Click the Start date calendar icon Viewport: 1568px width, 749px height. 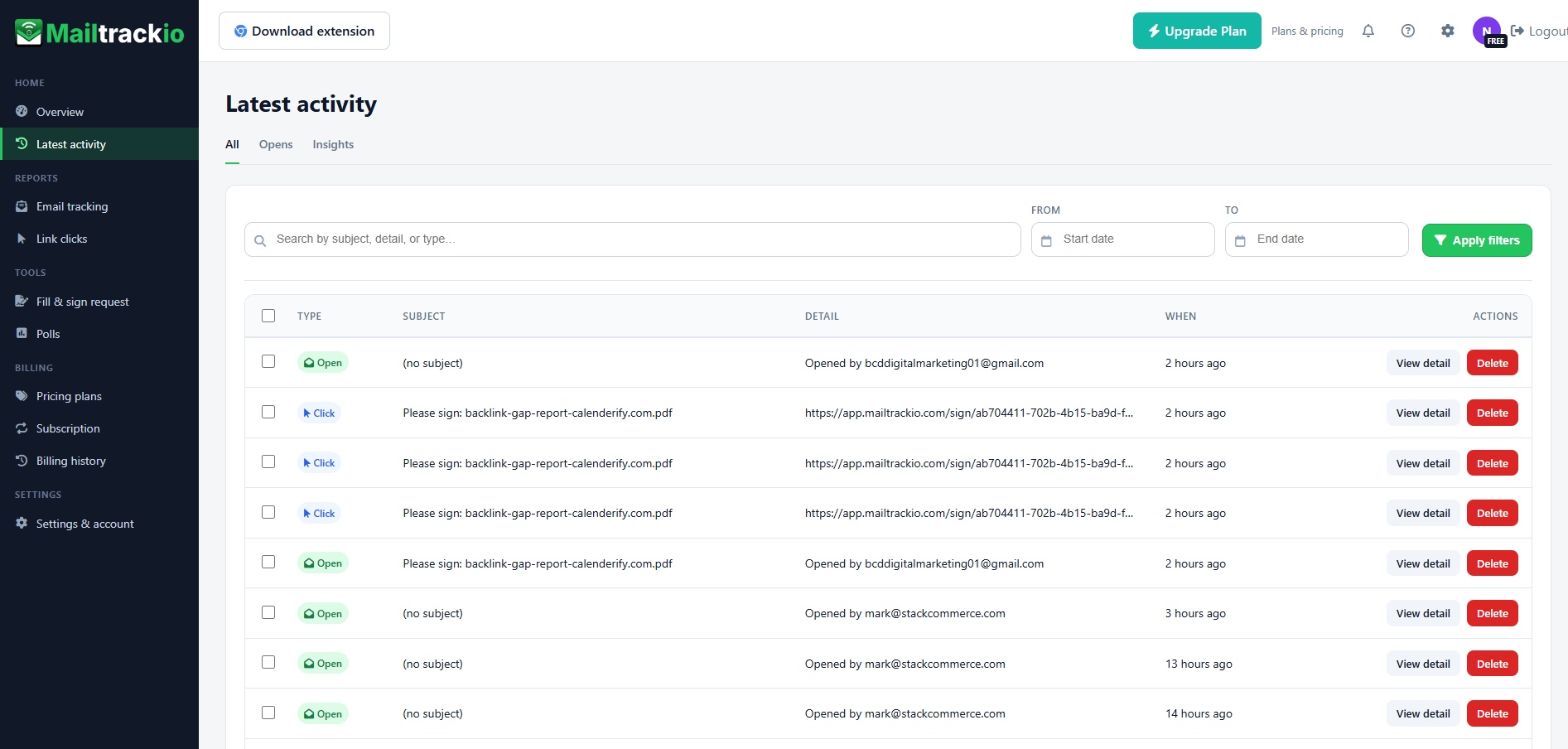click(1046, 240)
